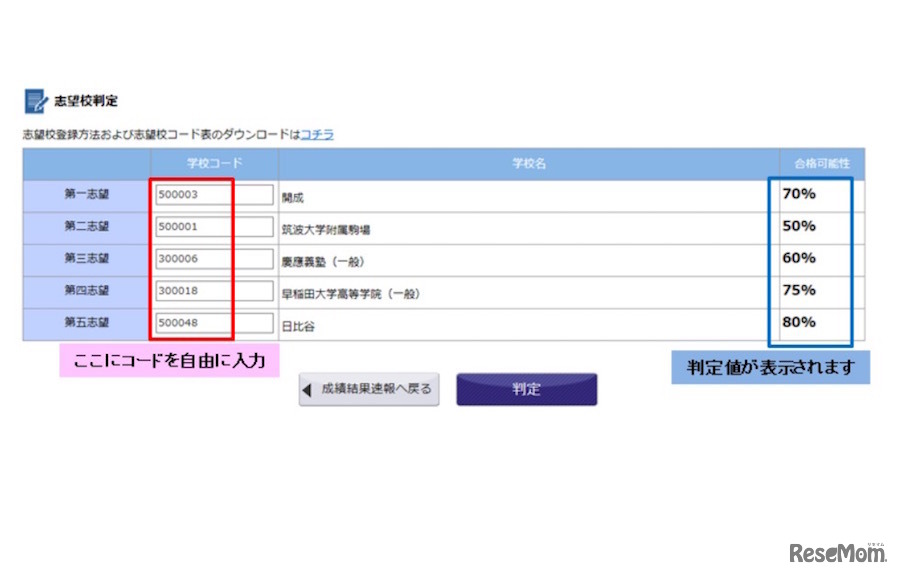Viewport: 900px width, 576px height.
Task: Select the 学校名 column header
Action: click(529, 164)
